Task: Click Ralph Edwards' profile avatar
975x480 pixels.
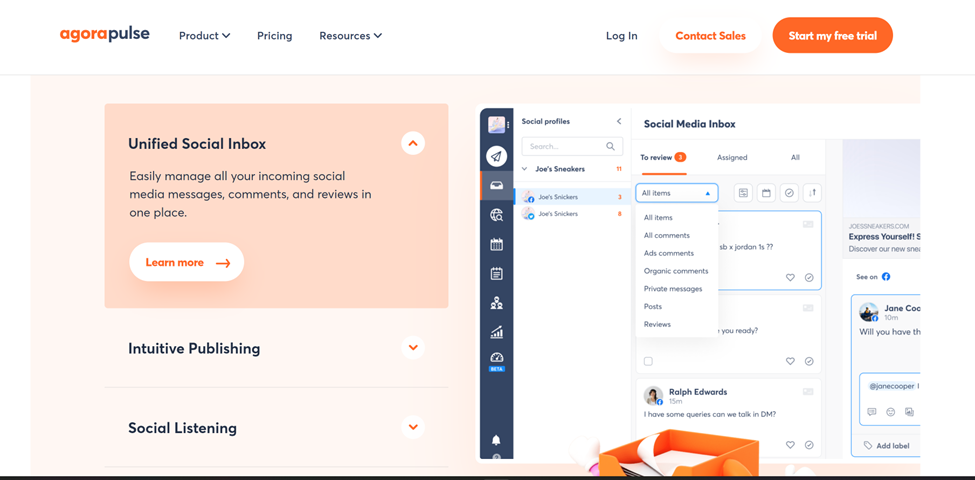Action: click(x=654, y=396)
